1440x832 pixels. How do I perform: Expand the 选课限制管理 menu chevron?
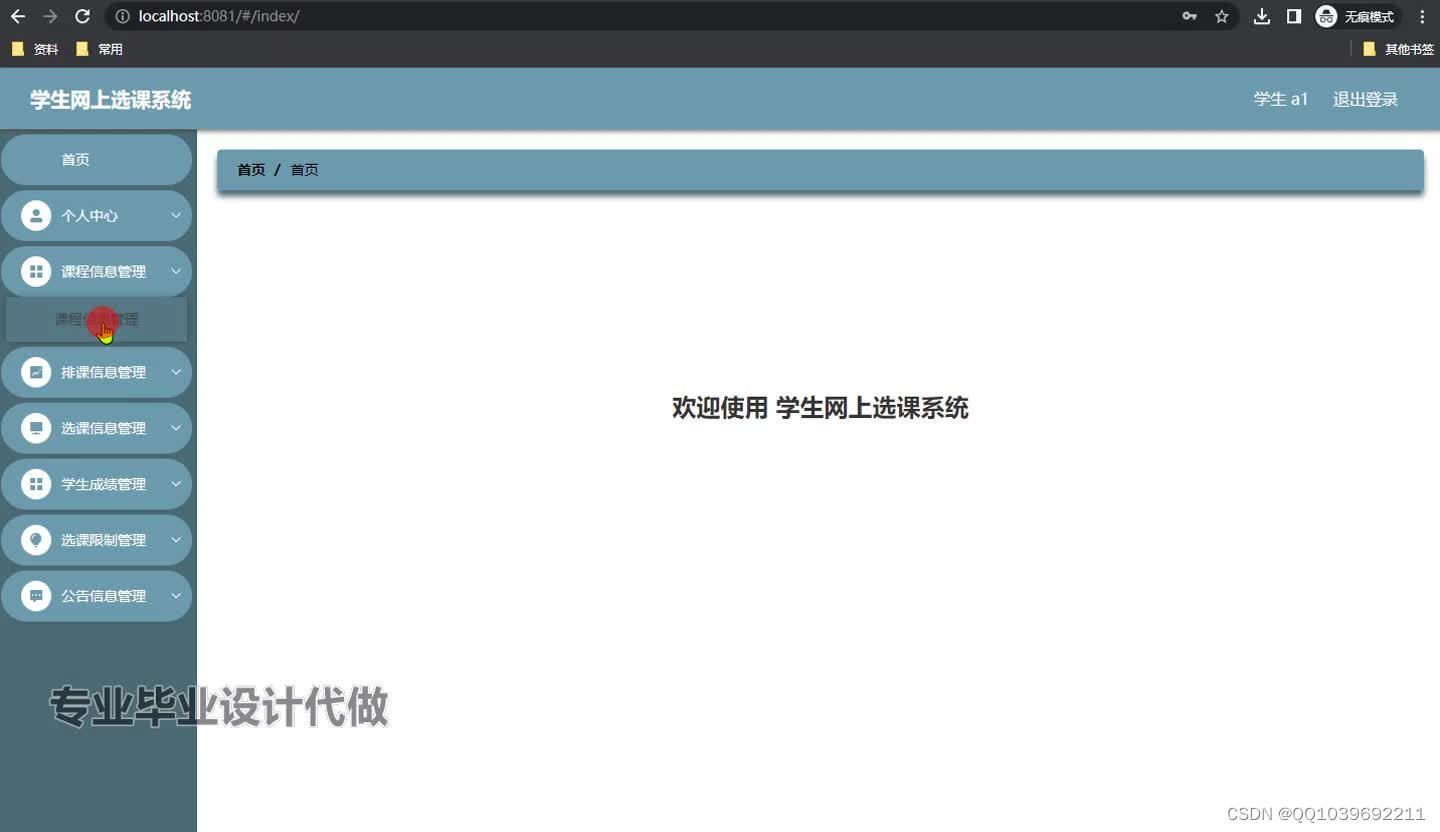(176, 540)
